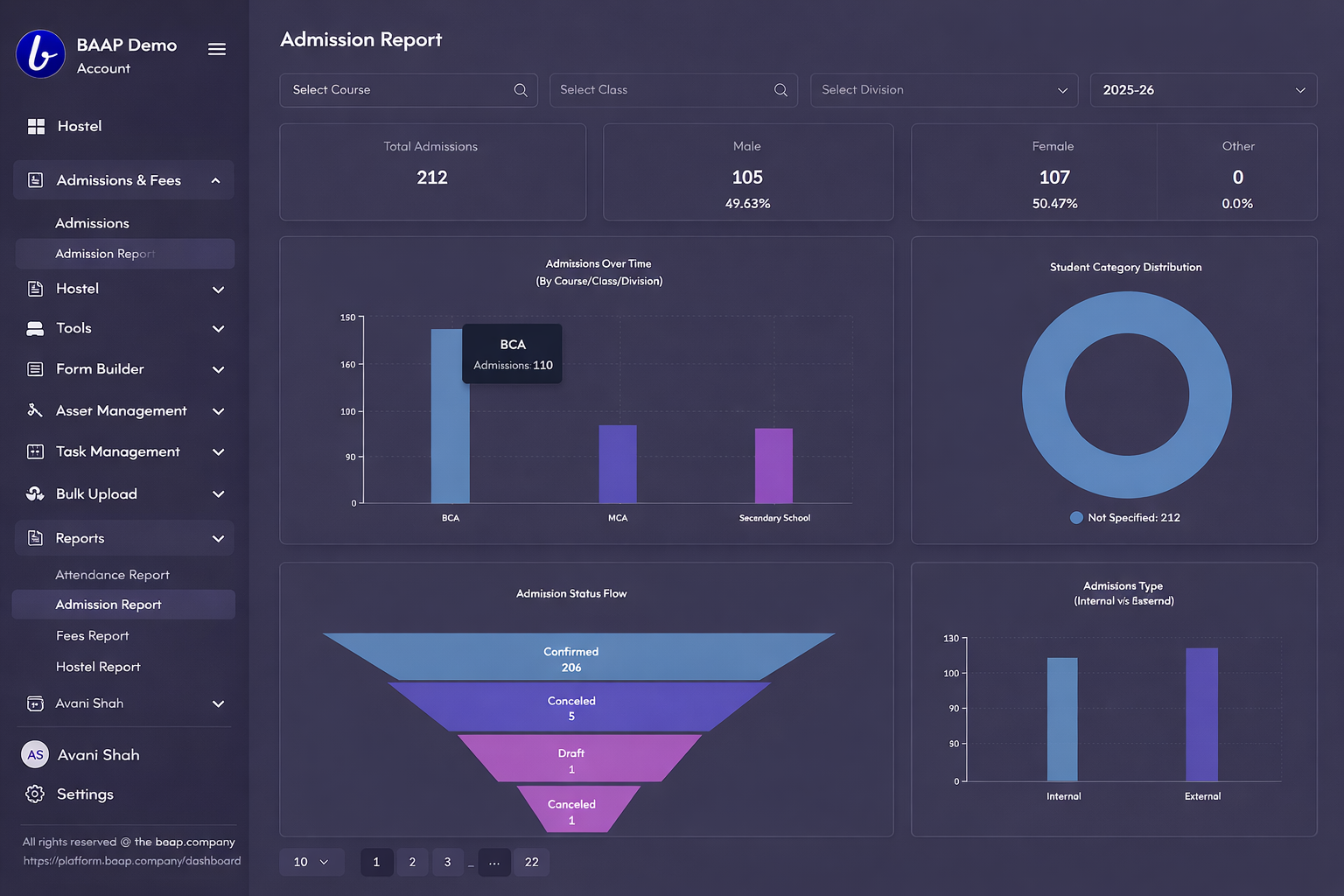Open the Fees Report menu item

click(x=92, y=636)
